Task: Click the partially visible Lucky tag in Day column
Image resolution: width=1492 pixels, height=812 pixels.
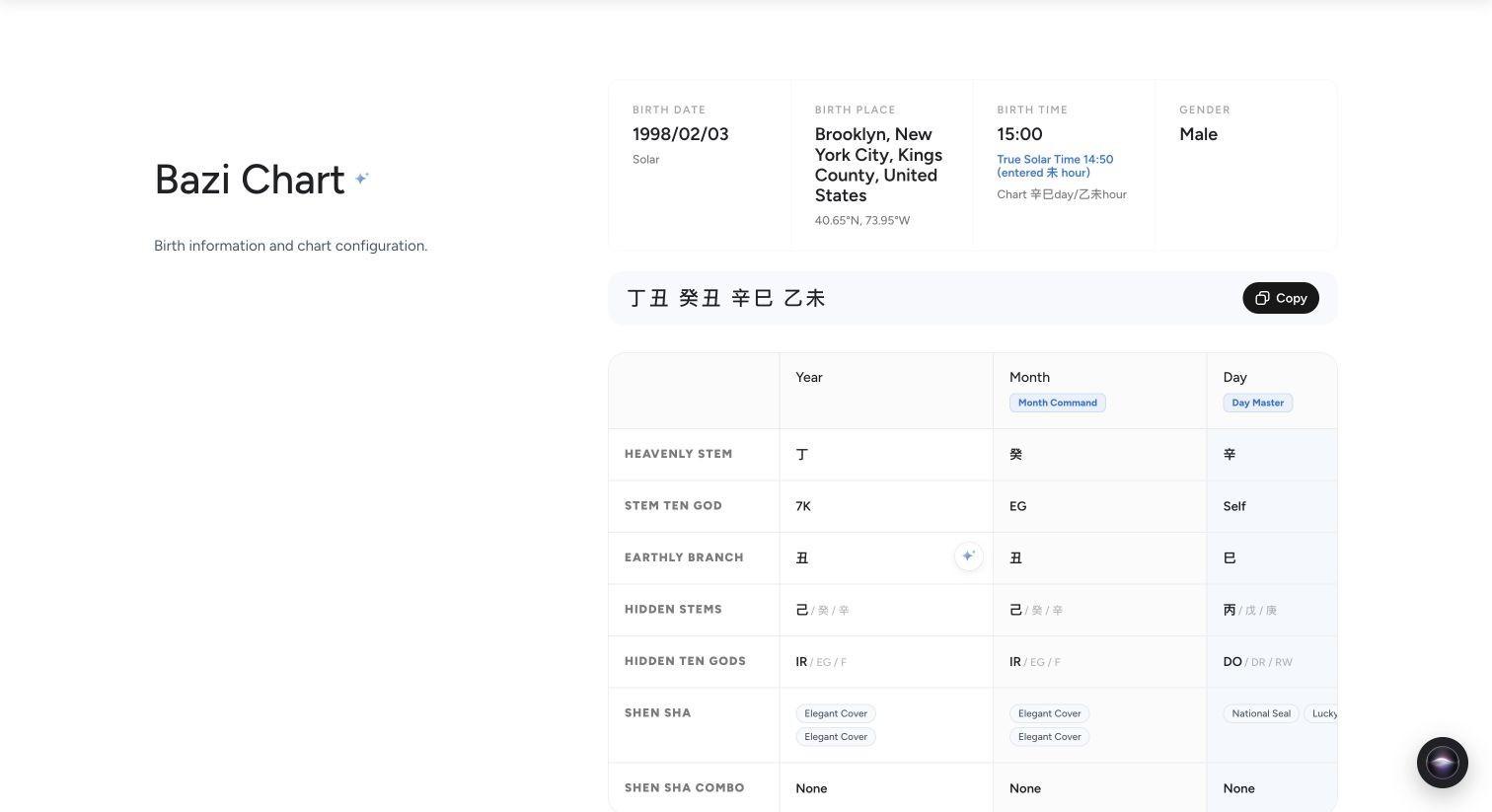Action: point(1321,713)
